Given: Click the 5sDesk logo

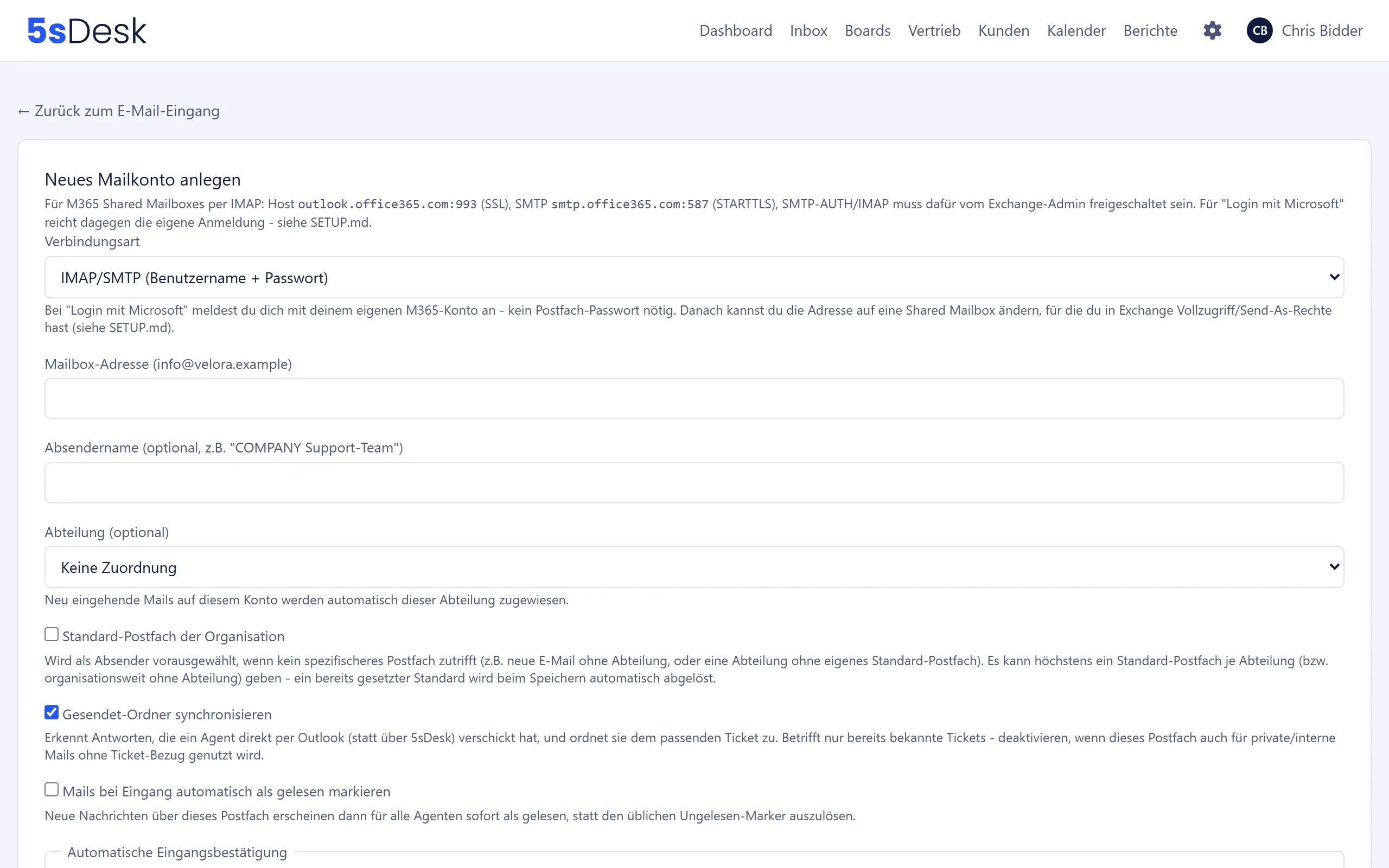Looking at the screenshot, I should [x=87, y=30].
